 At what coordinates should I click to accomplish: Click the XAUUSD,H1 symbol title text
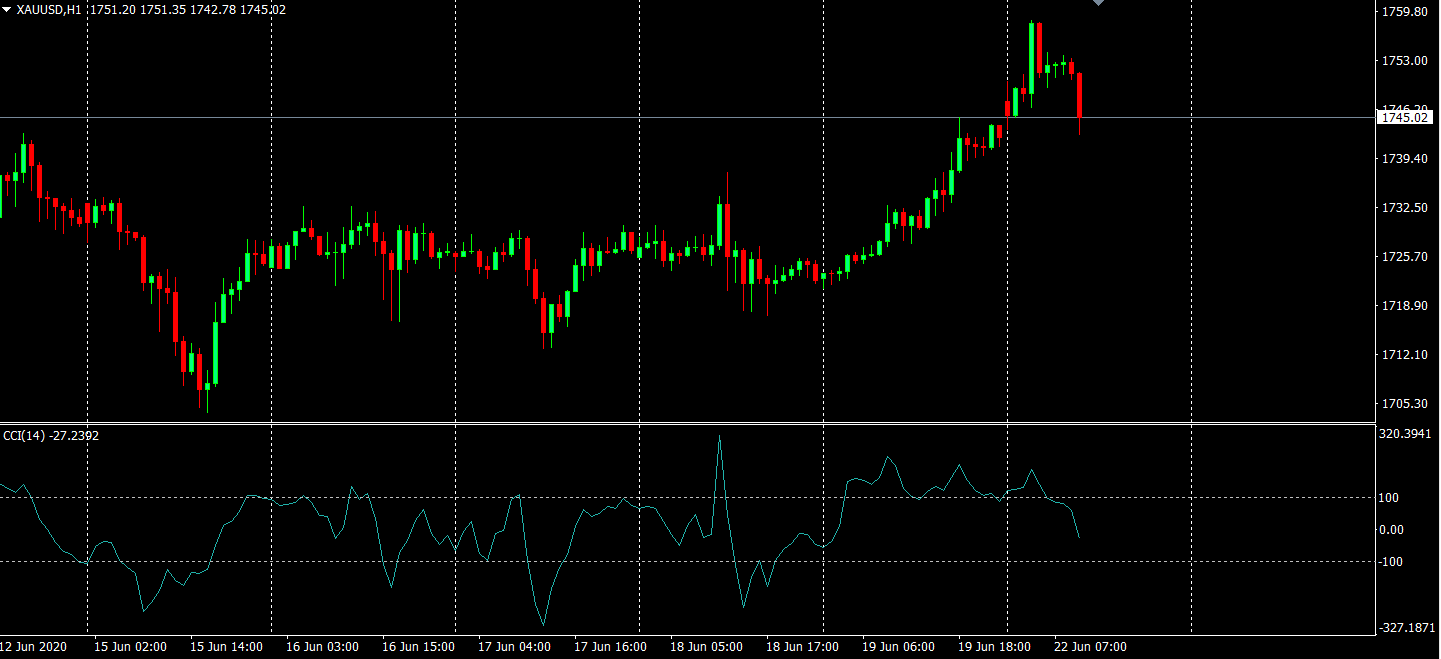(x=49, y=10)
